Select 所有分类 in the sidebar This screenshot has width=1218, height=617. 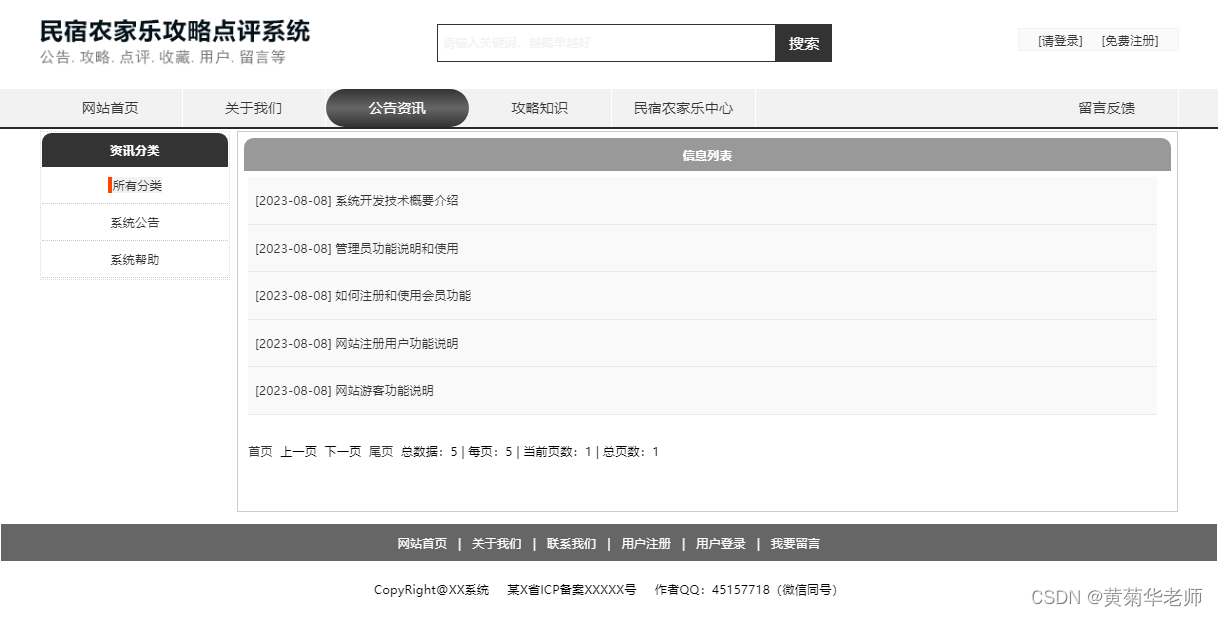click(139, 185)
